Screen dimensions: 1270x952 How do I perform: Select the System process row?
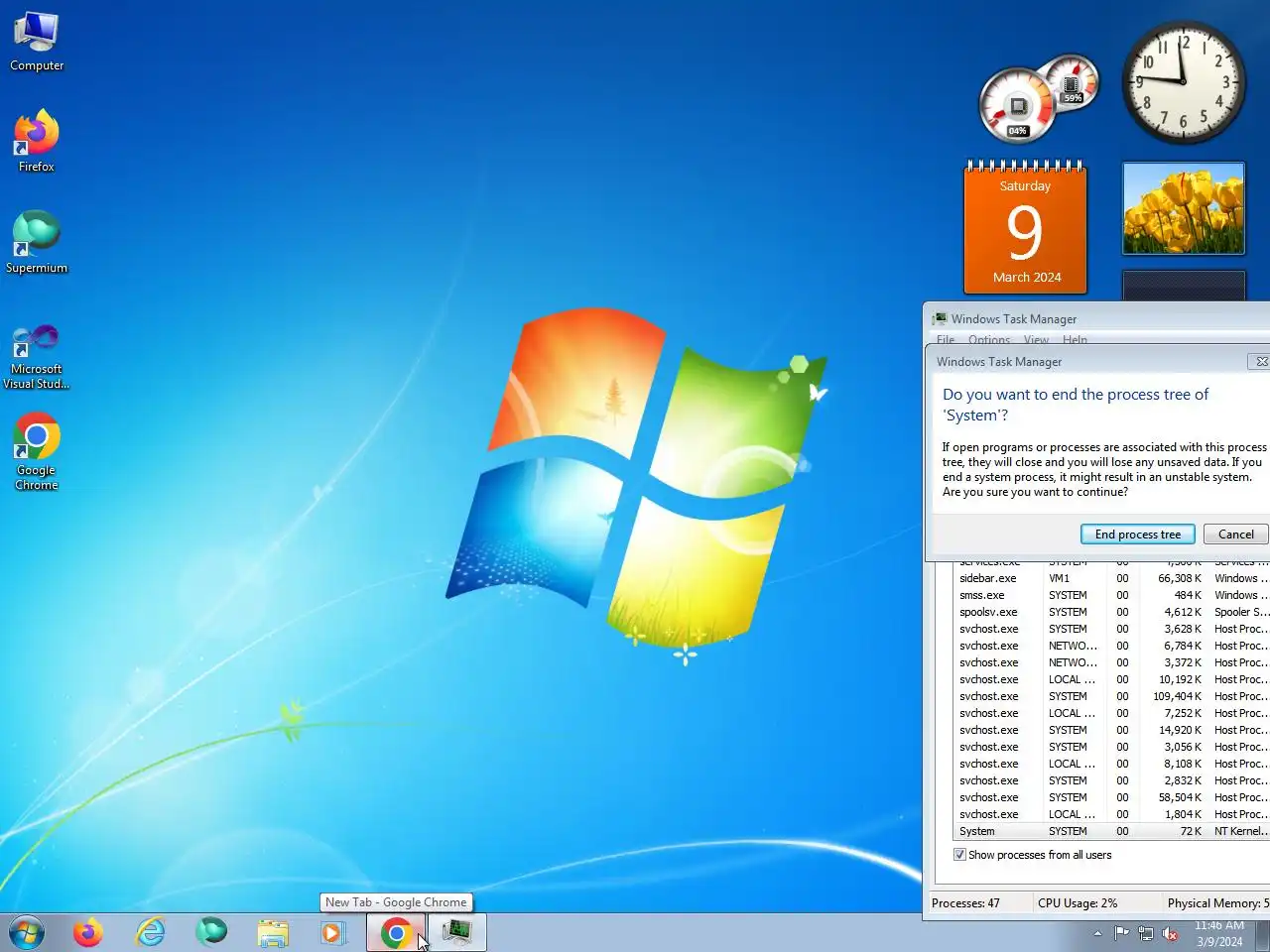[1111, 831]
